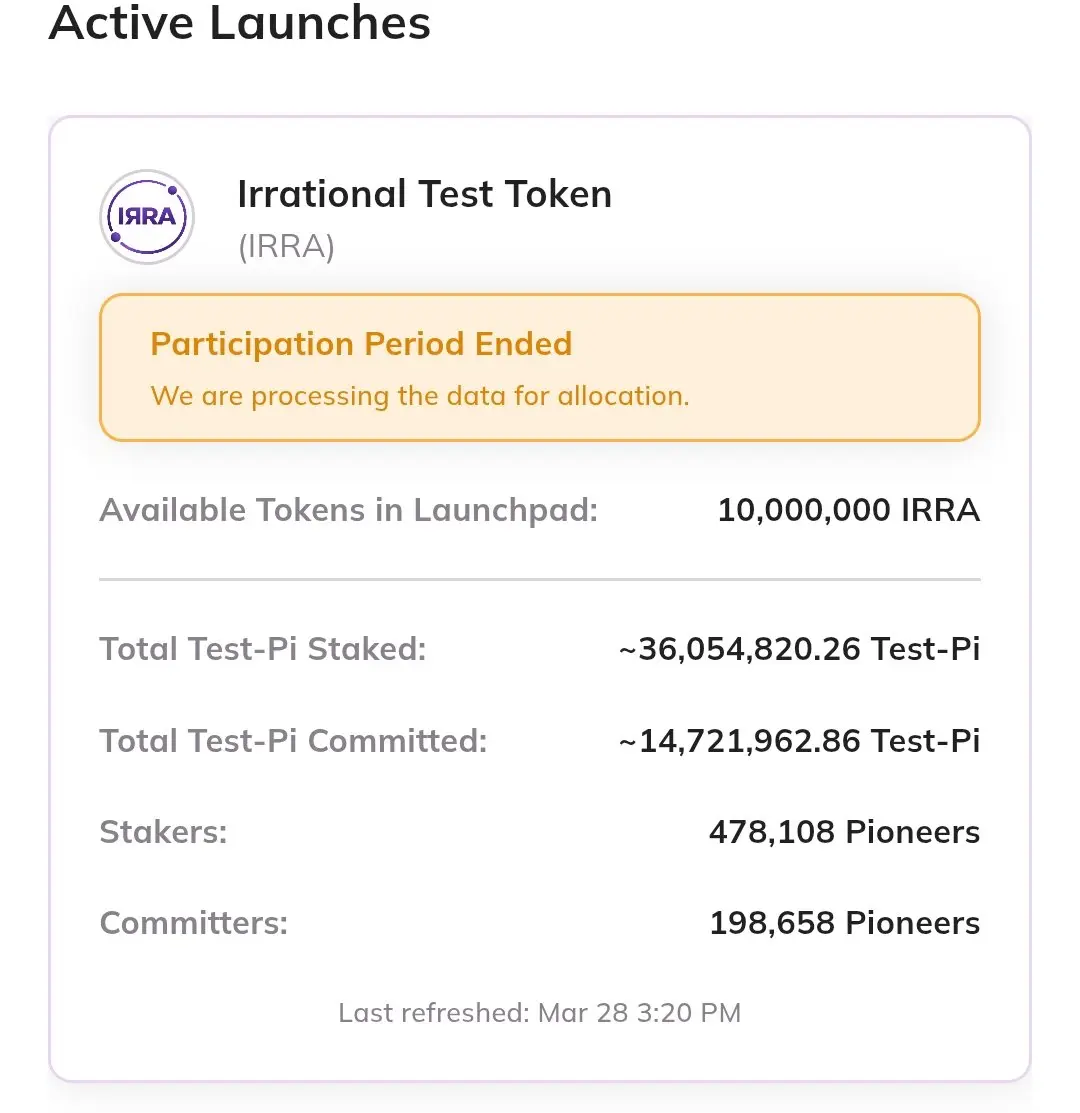Tap the processing data for allocation message
Screen dimensions: 1080x1113
point(420,396)
